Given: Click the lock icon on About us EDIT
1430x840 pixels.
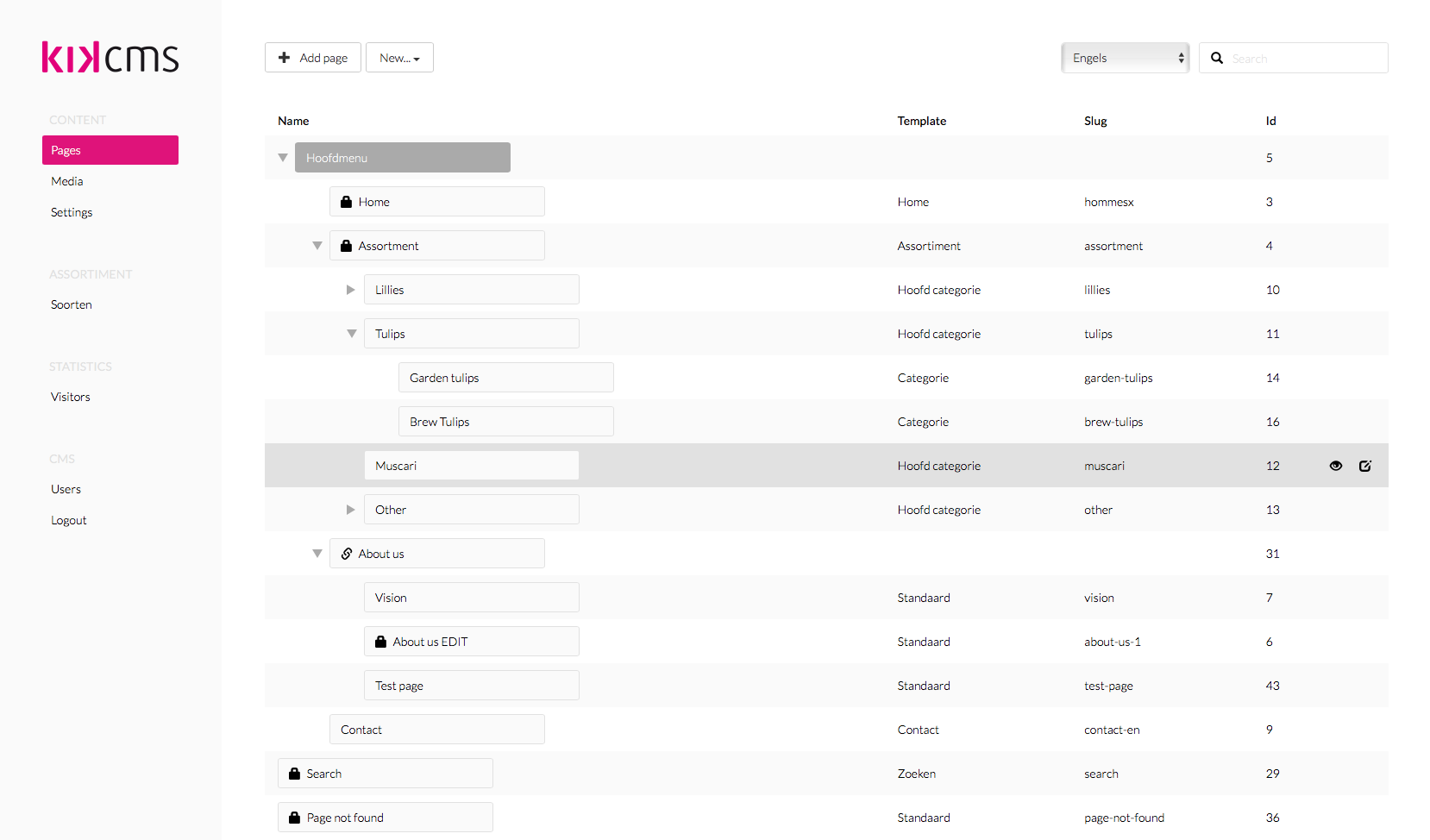Looking at the screenshot, I should click(380, 642).
